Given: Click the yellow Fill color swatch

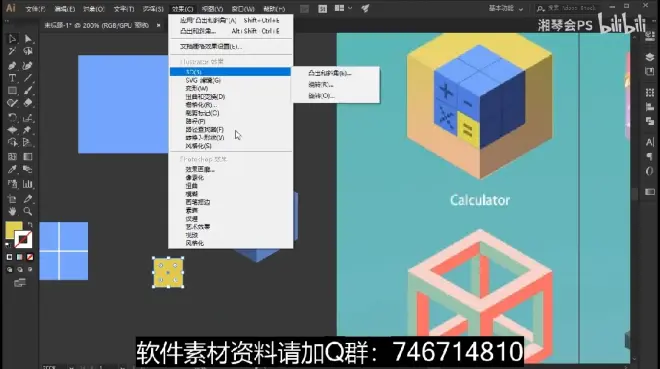Looking at the screenshot, I should click(x=13, y=230).
